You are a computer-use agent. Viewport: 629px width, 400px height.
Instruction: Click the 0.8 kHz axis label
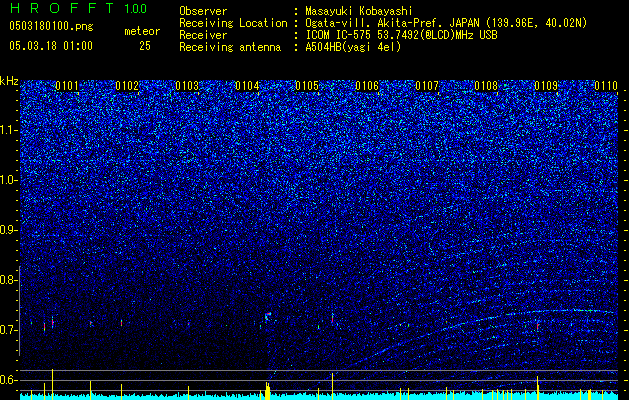9,280
